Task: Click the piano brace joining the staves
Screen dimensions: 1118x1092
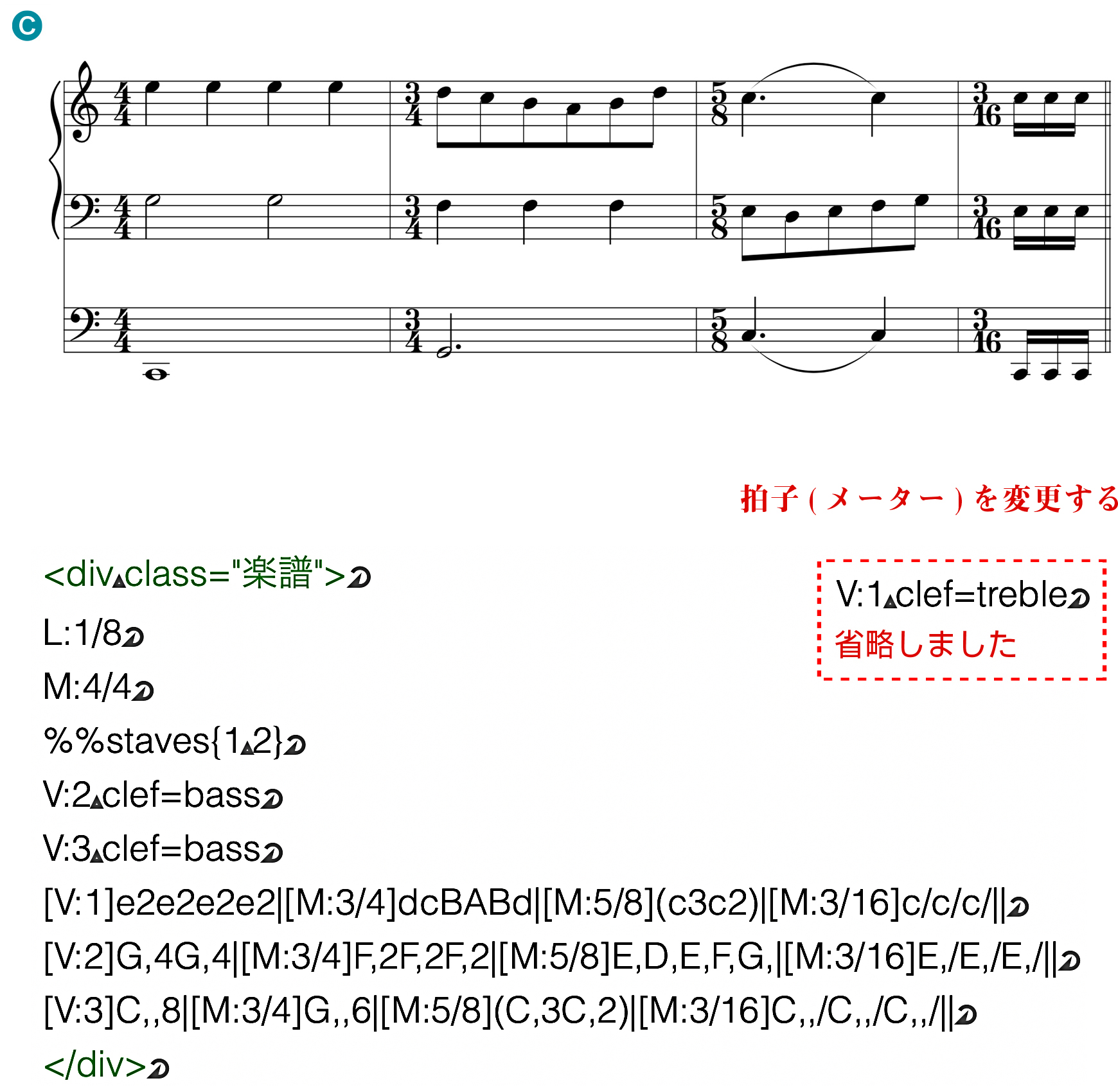Action: [55, 159]
